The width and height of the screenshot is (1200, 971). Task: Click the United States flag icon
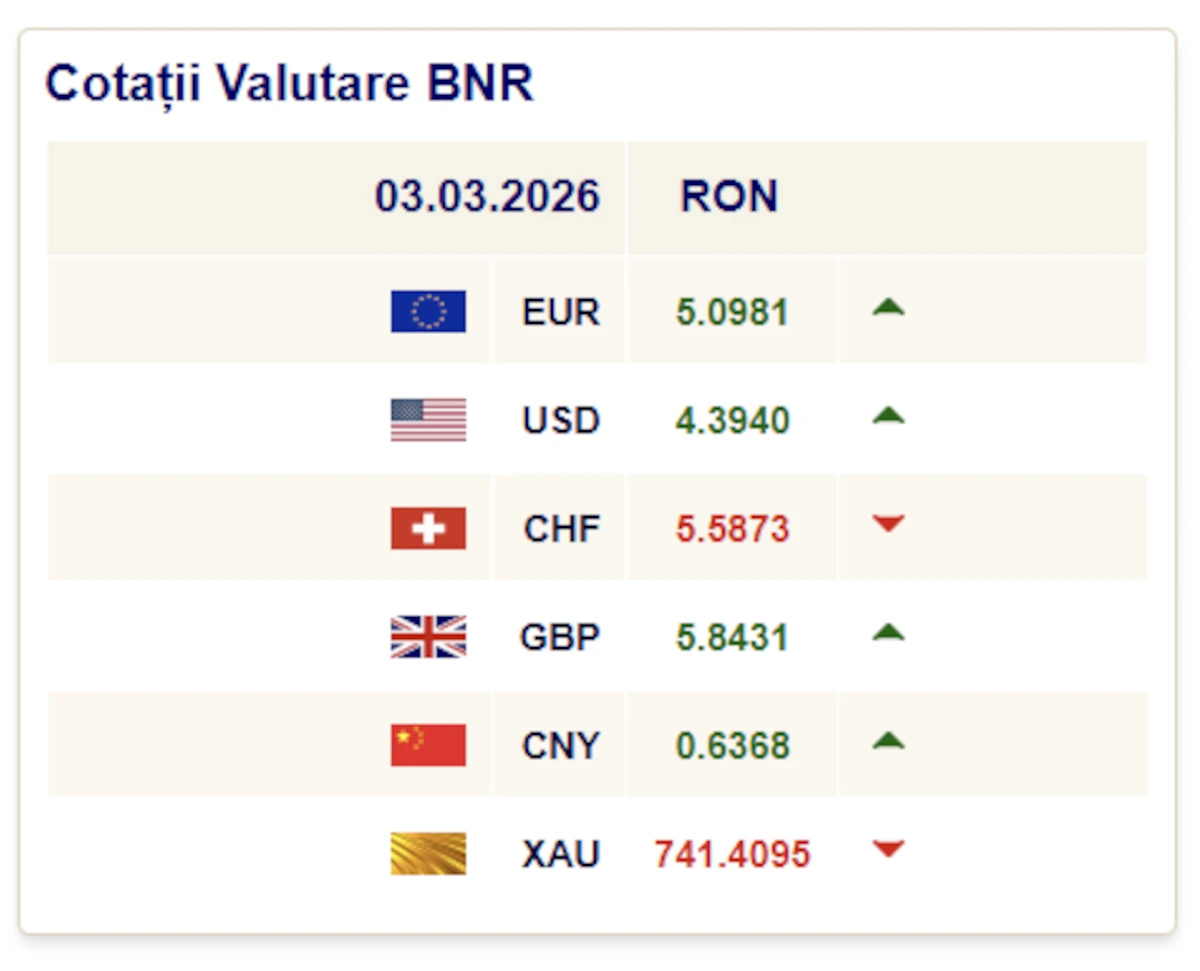(428, 420)
